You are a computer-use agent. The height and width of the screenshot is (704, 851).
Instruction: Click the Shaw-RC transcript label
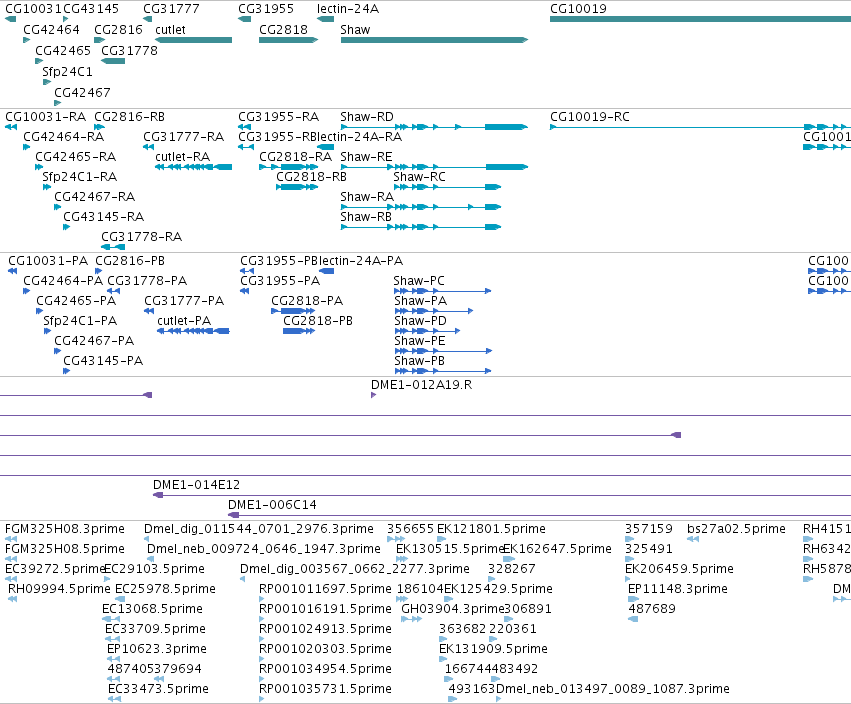point(420,177)
